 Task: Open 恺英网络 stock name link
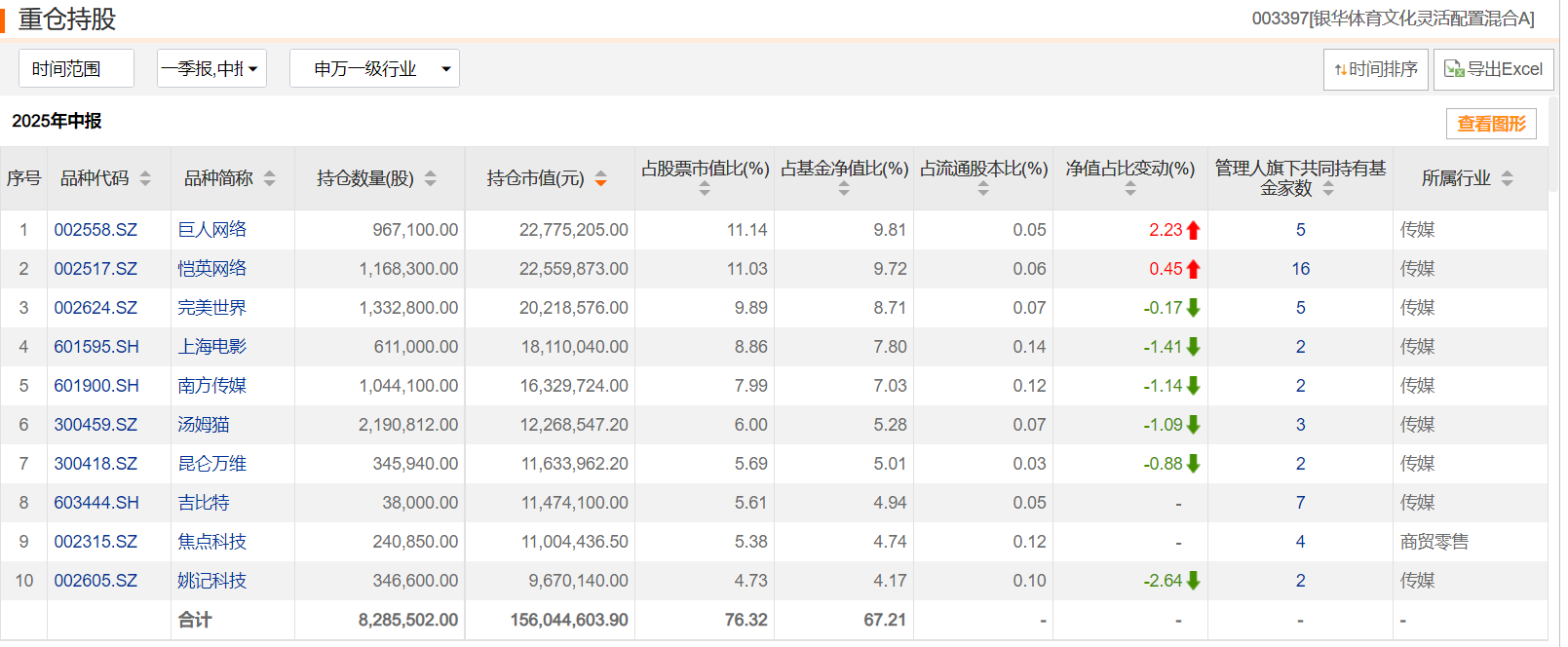[x=212, y=269]
